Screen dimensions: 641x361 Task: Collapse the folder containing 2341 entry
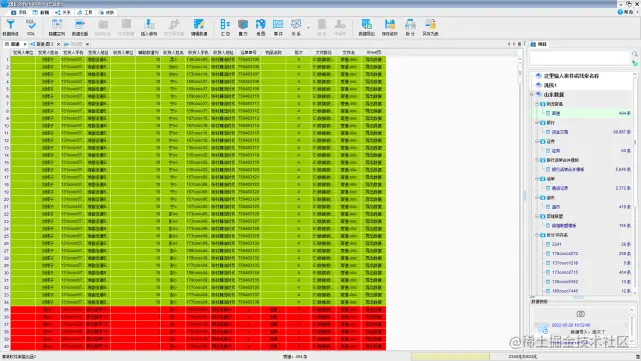[x=537, y=235]
